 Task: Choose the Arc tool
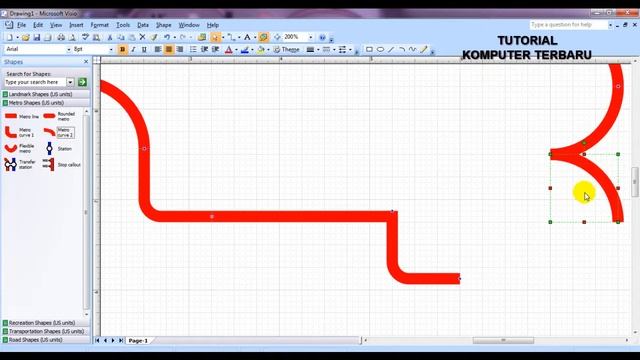click(x=402, y=49)
